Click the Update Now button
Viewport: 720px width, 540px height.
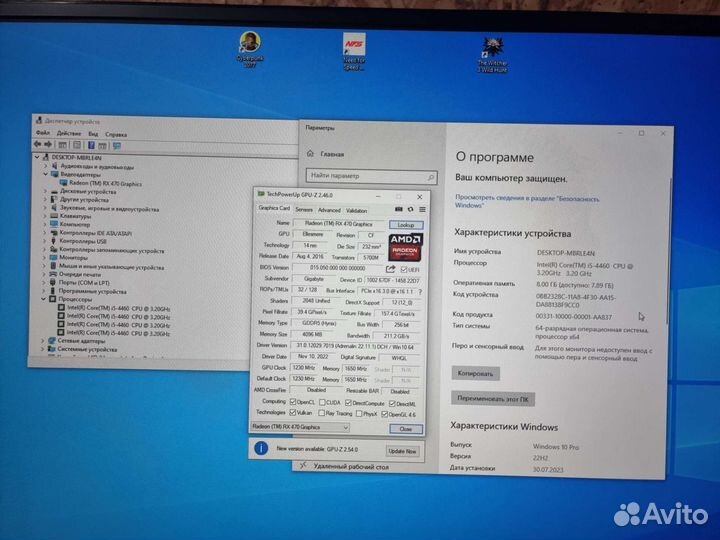[402, 451]
